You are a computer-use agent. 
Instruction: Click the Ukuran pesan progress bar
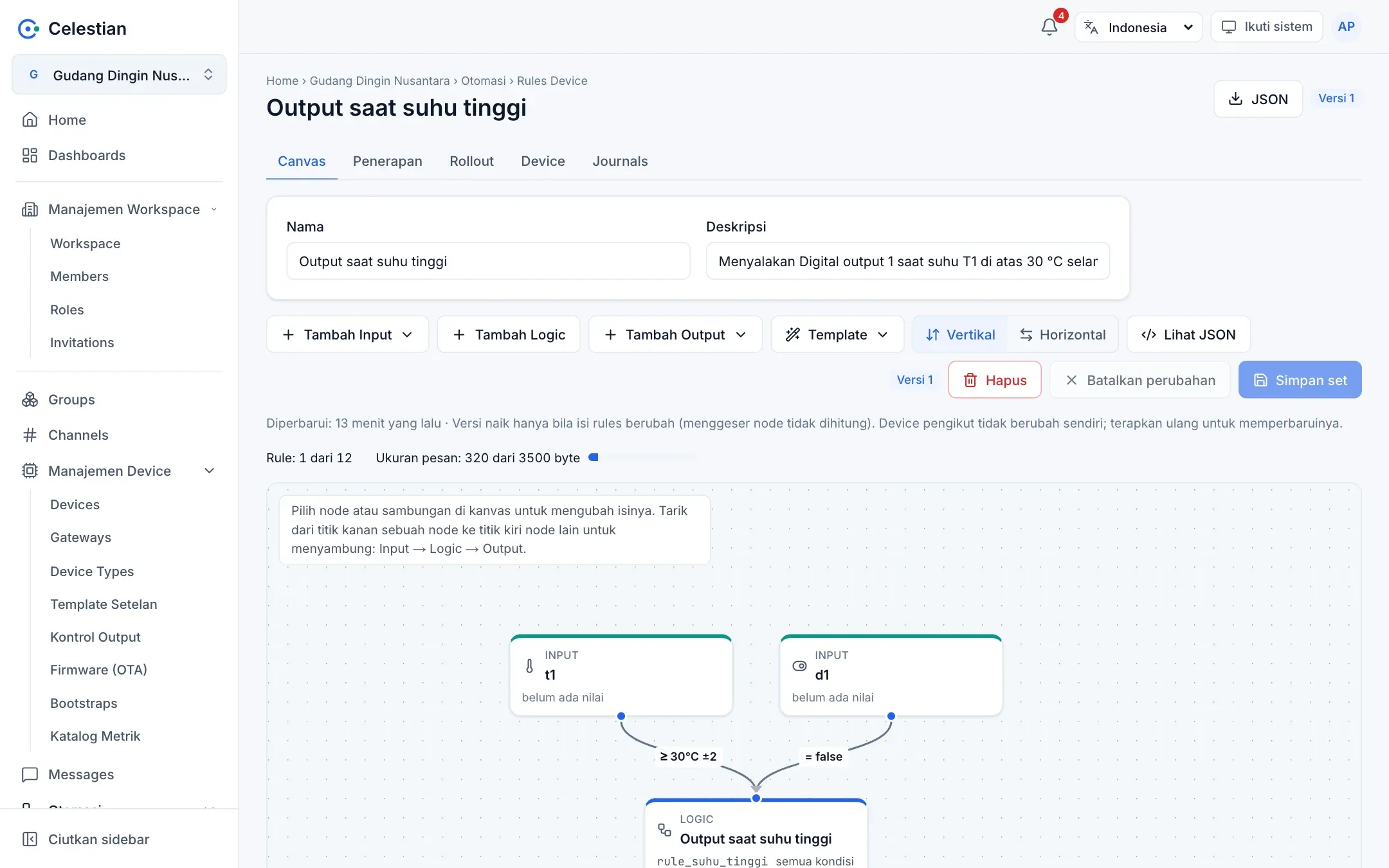click(x=643, y=457)
